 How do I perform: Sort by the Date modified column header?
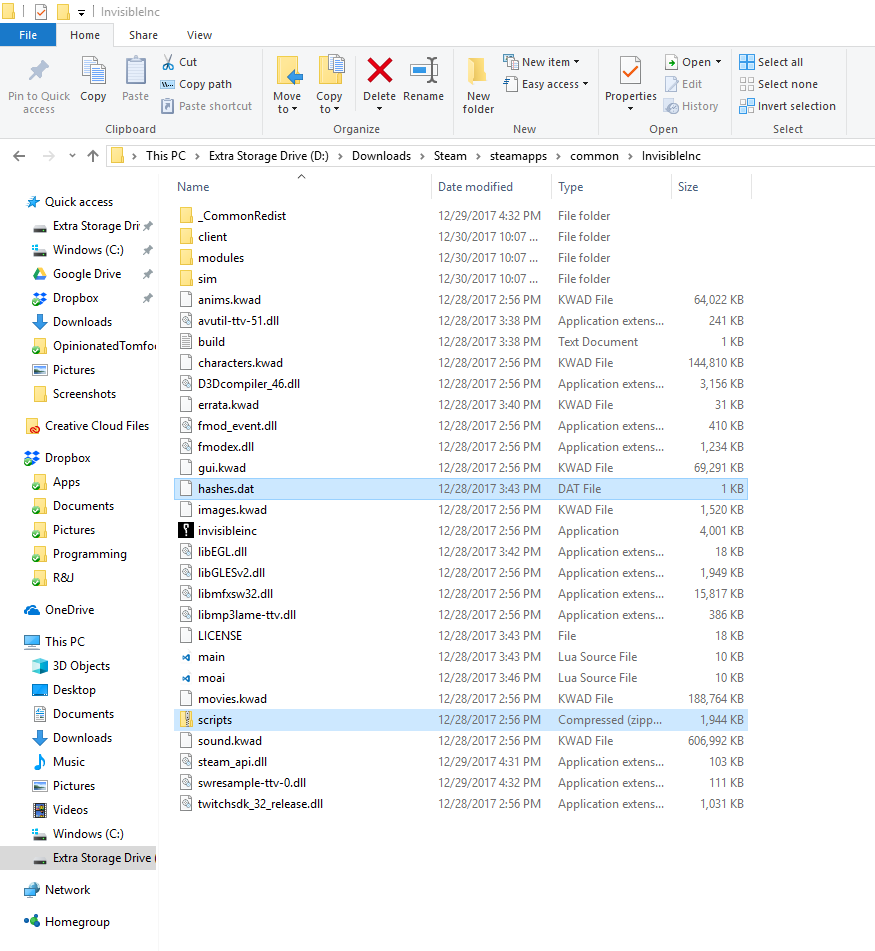475,187
